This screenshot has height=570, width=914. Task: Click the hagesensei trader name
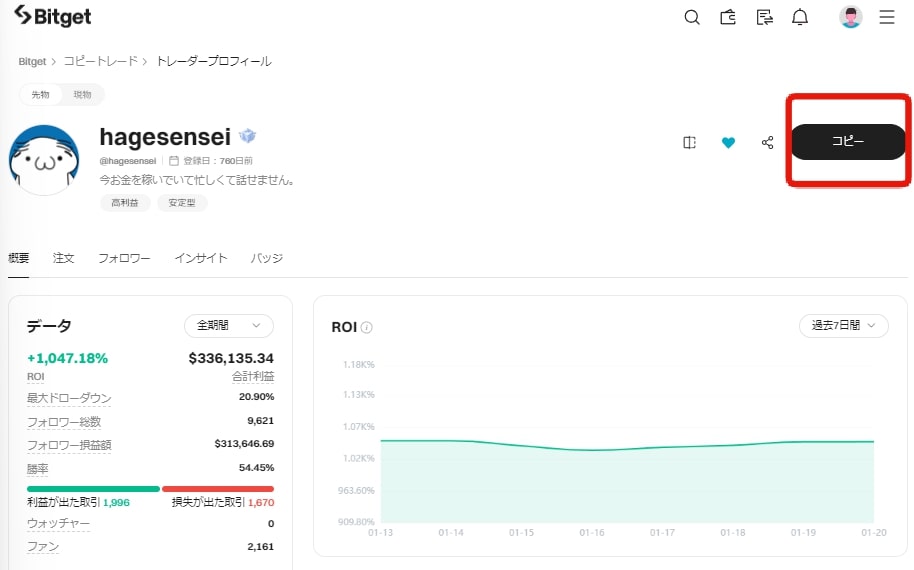tap(165, 137)
